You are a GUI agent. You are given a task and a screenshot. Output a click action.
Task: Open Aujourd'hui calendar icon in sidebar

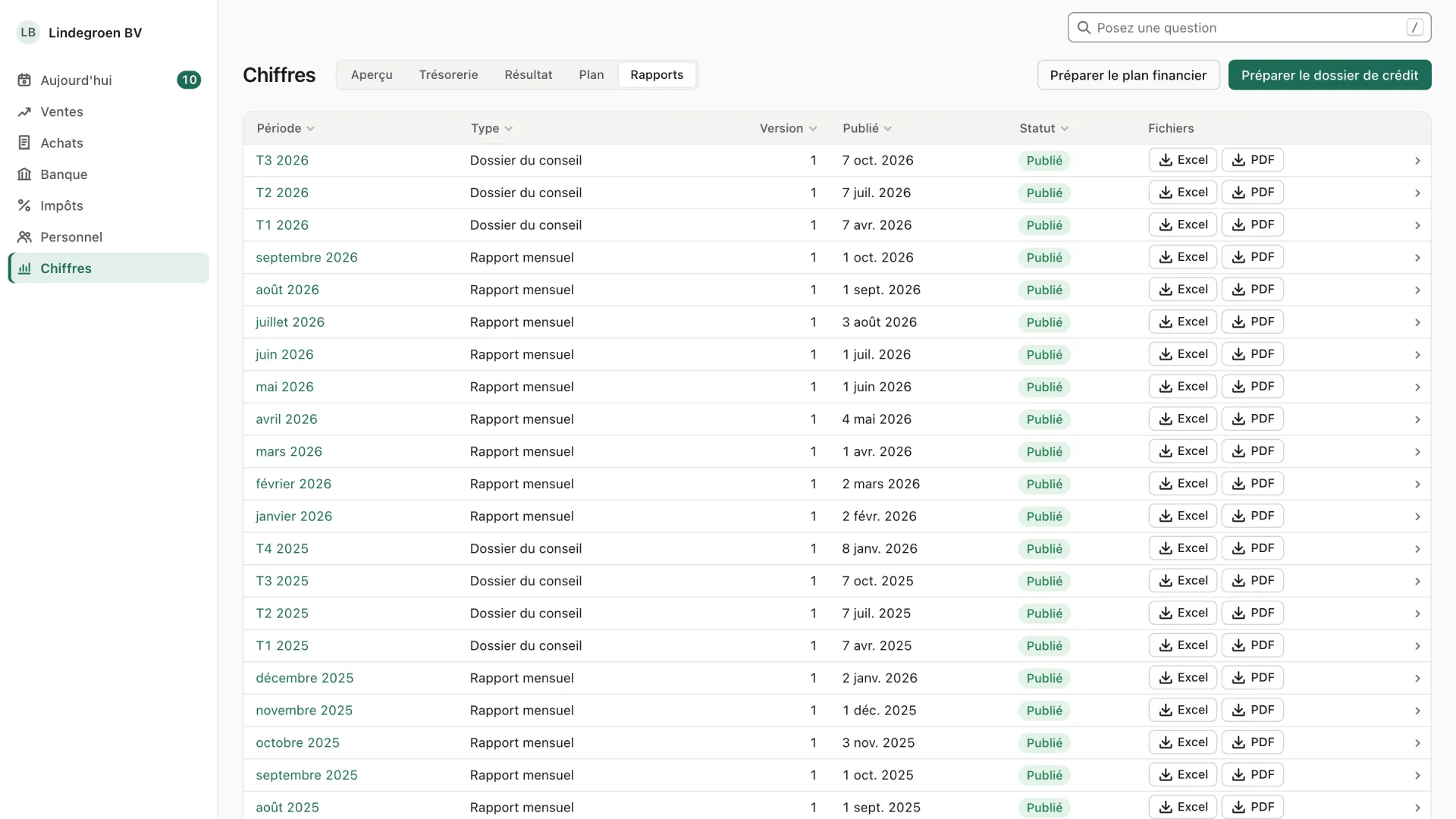24,80
